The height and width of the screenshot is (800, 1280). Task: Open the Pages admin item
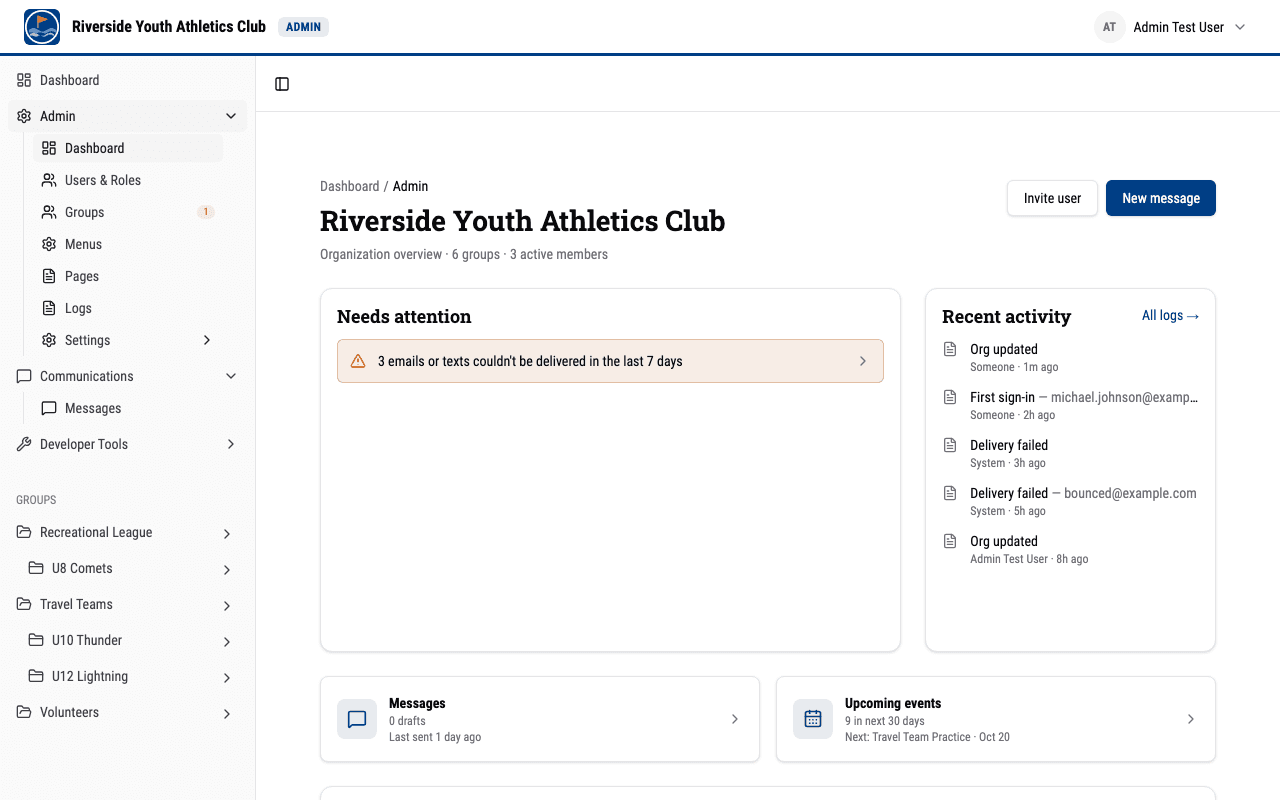[128, 276]
